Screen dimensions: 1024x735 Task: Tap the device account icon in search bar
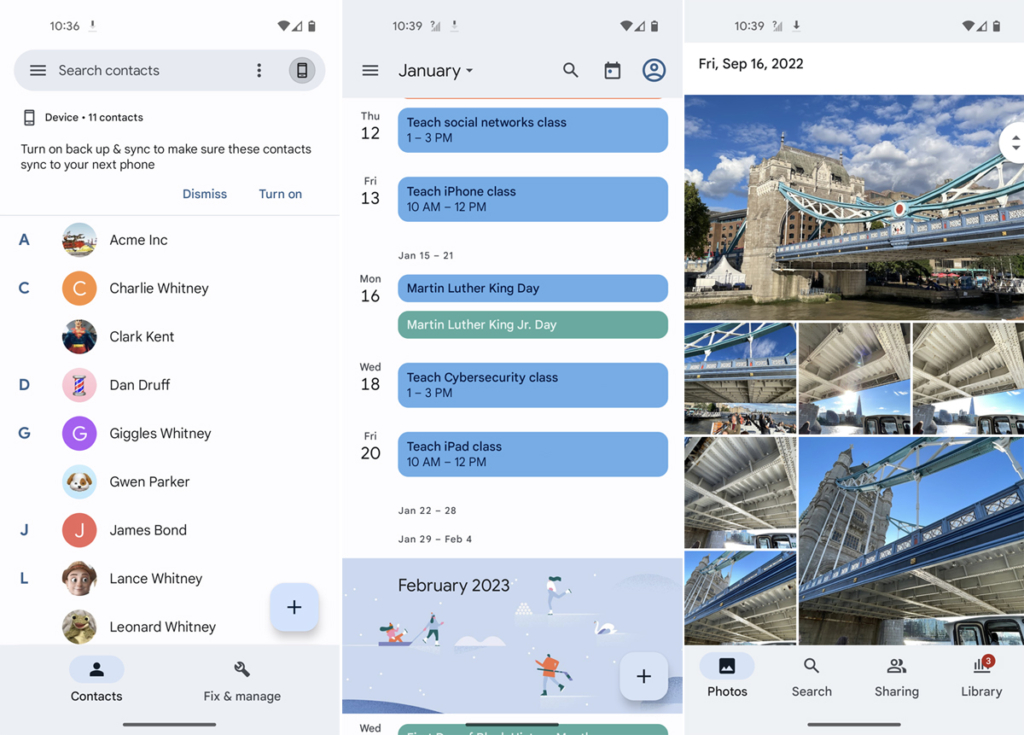pos(302,71)
